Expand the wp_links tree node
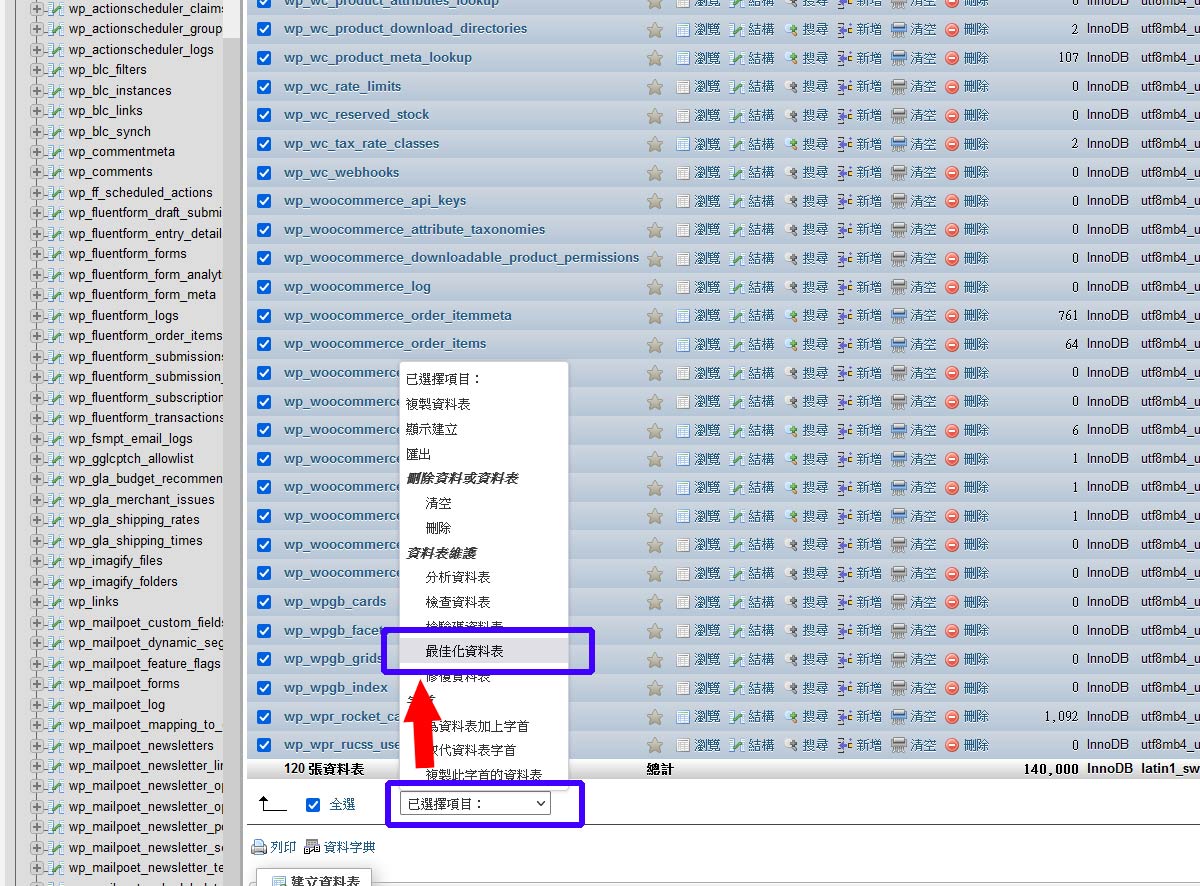The width and height of the screenshot is (1200, 886). click(37, 602)
